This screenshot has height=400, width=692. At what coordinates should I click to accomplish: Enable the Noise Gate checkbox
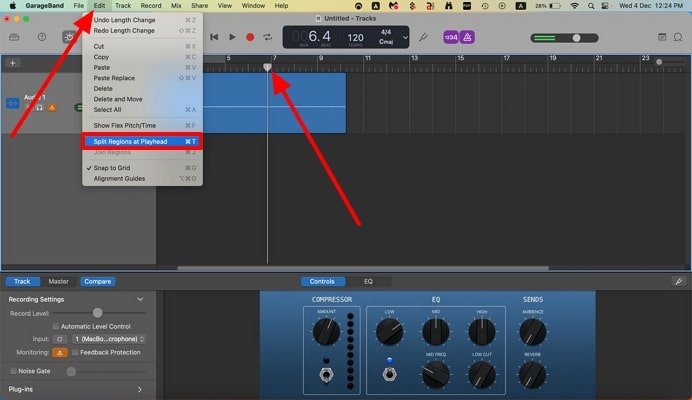coord(13,371)
